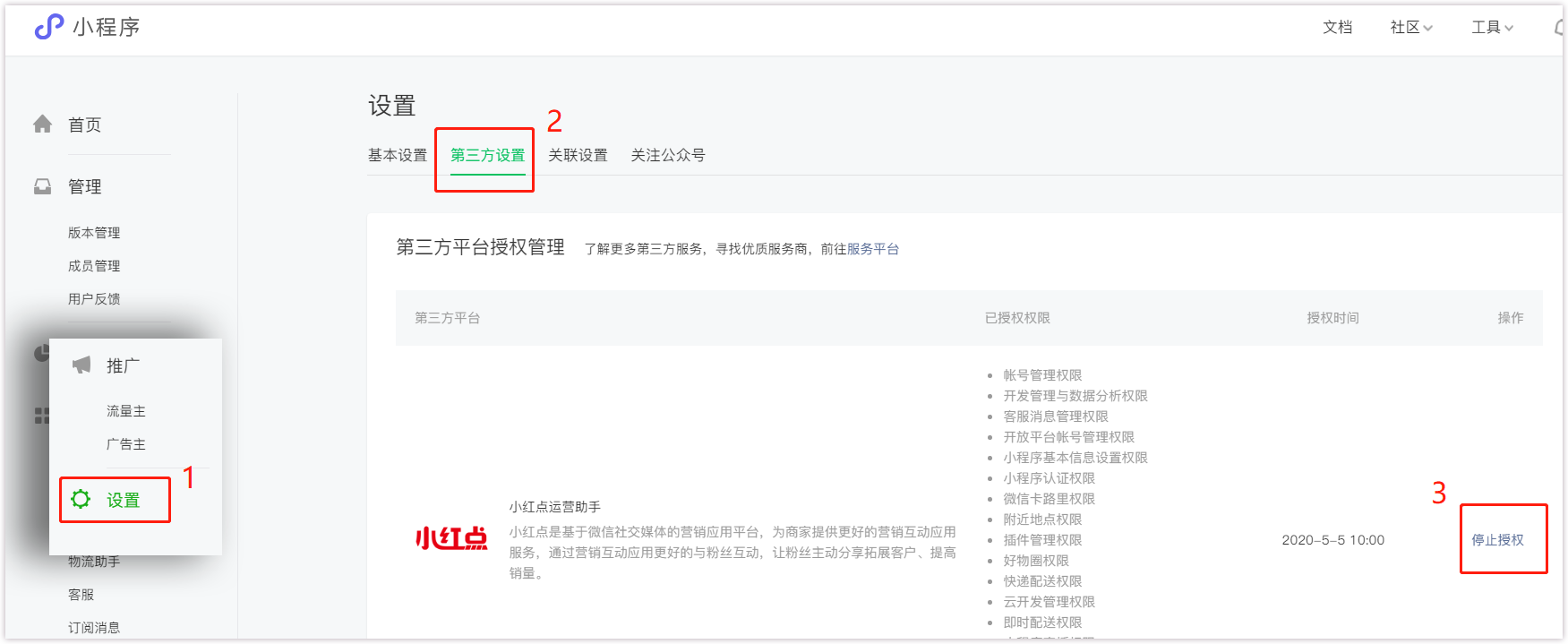The image size is (1568, 644).
Task: Click the 已授权权限 column header
Action: click(1017, 318)
